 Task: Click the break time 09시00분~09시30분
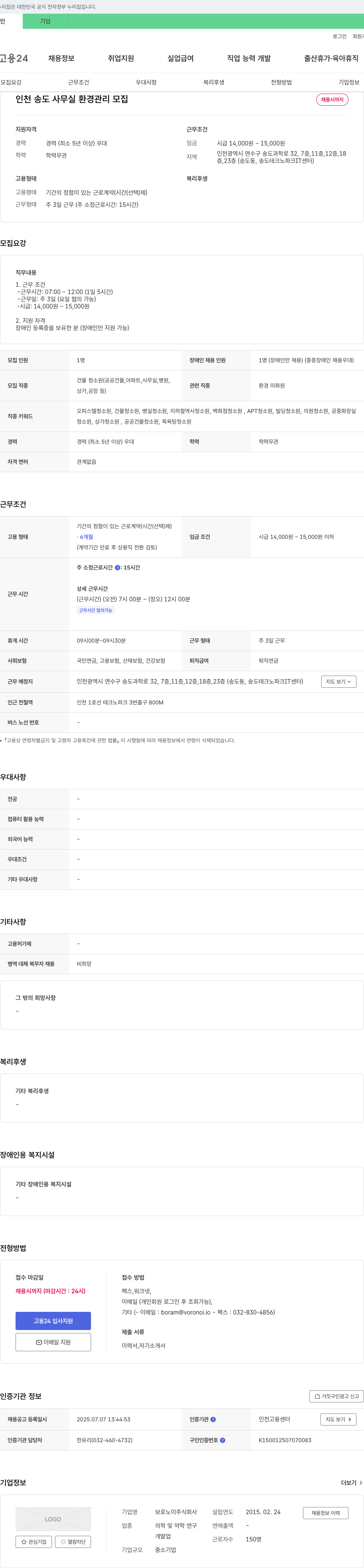101,641
